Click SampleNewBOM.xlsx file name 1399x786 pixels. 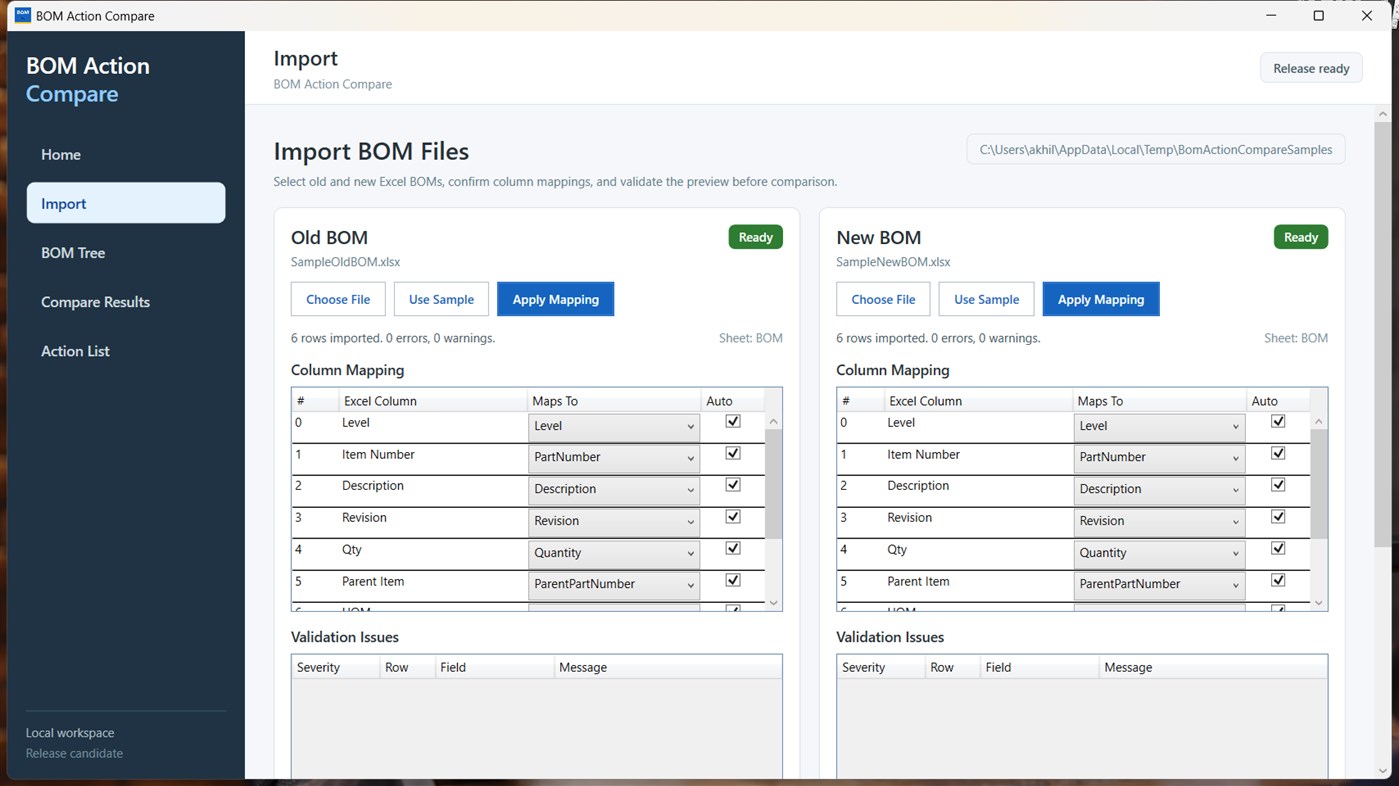893,262
